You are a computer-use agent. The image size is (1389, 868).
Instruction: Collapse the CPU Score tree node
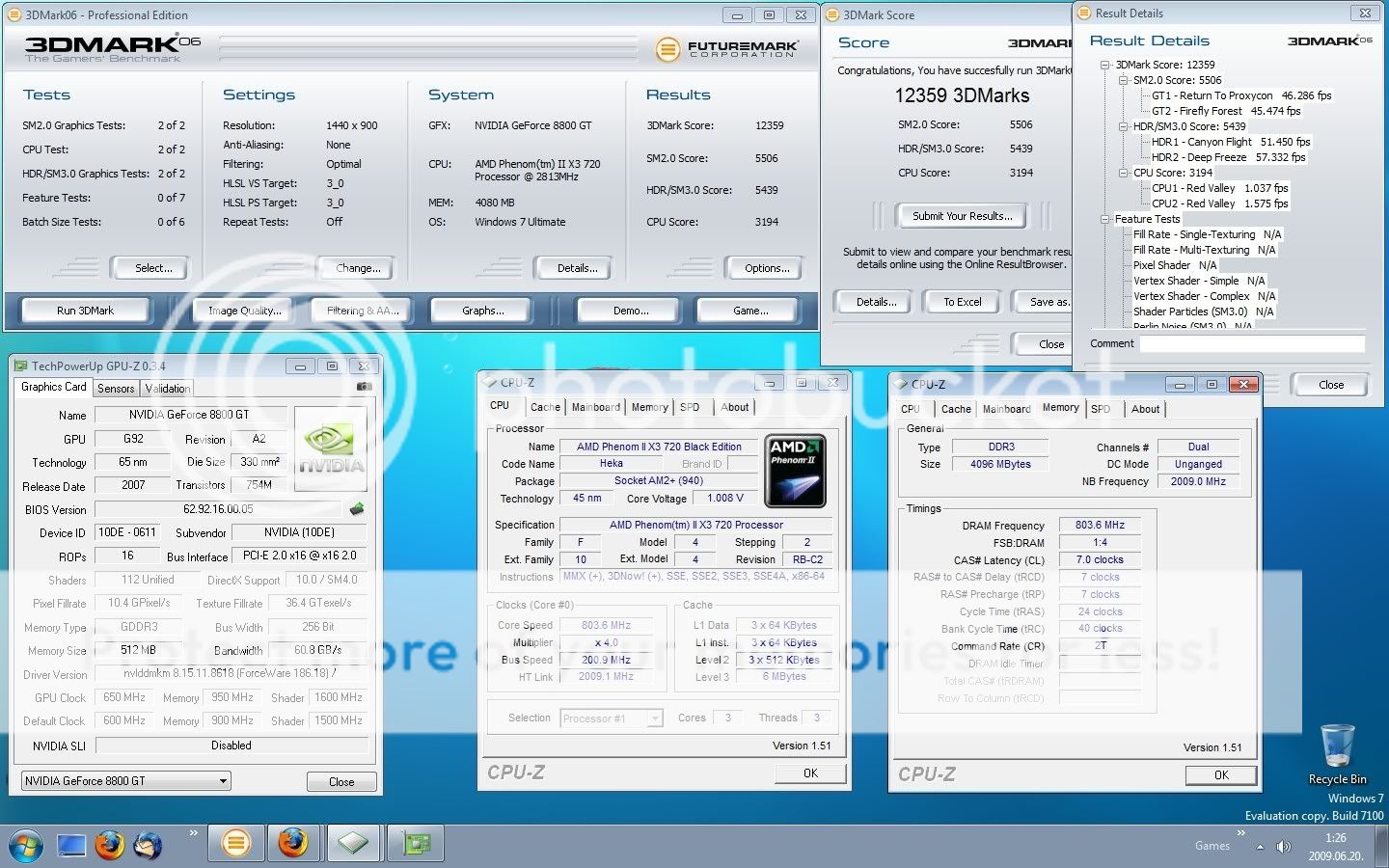[1124, 173]
